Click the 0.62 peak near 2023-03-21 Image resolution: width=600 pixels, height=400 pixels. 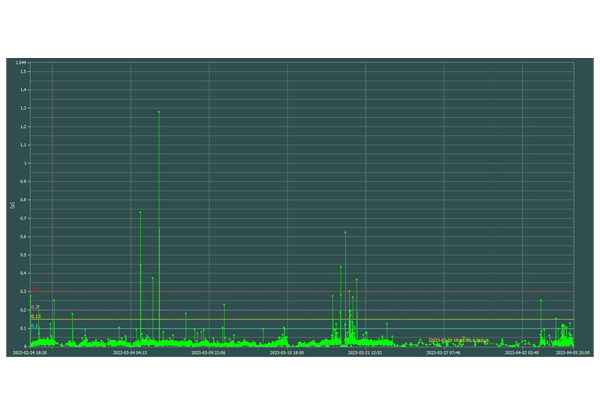(x=345, y=232)
